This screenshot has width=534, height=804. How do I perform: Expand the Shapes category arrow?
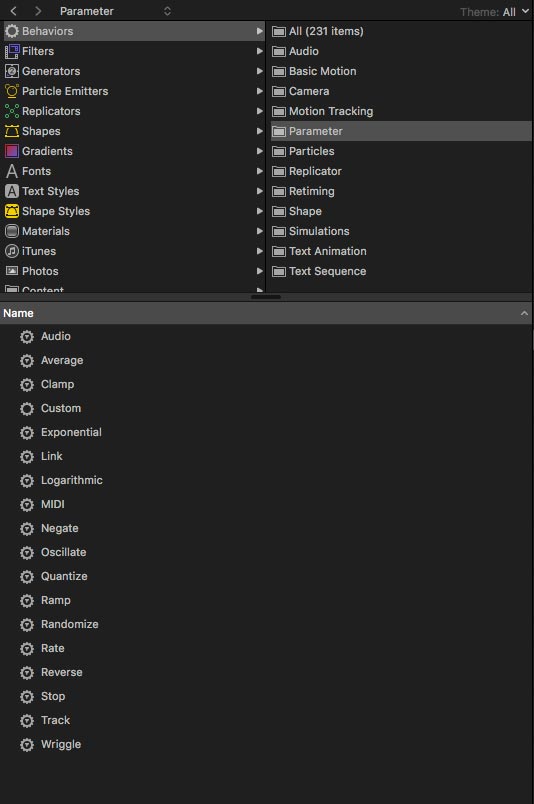(260, 131)
